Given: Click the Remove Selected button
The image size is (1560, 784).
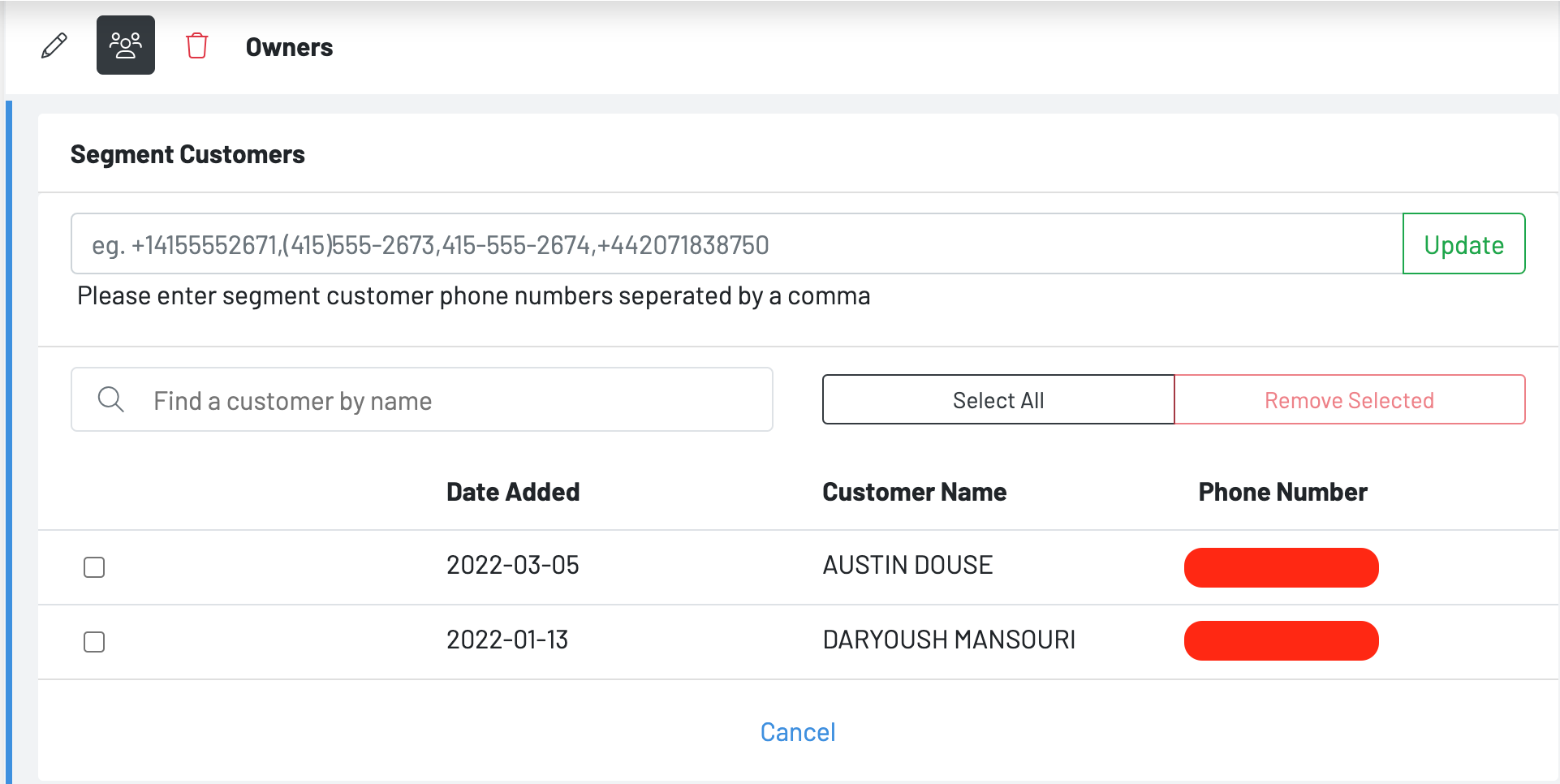Looking at the screenshot, I should click(1349, 399).
